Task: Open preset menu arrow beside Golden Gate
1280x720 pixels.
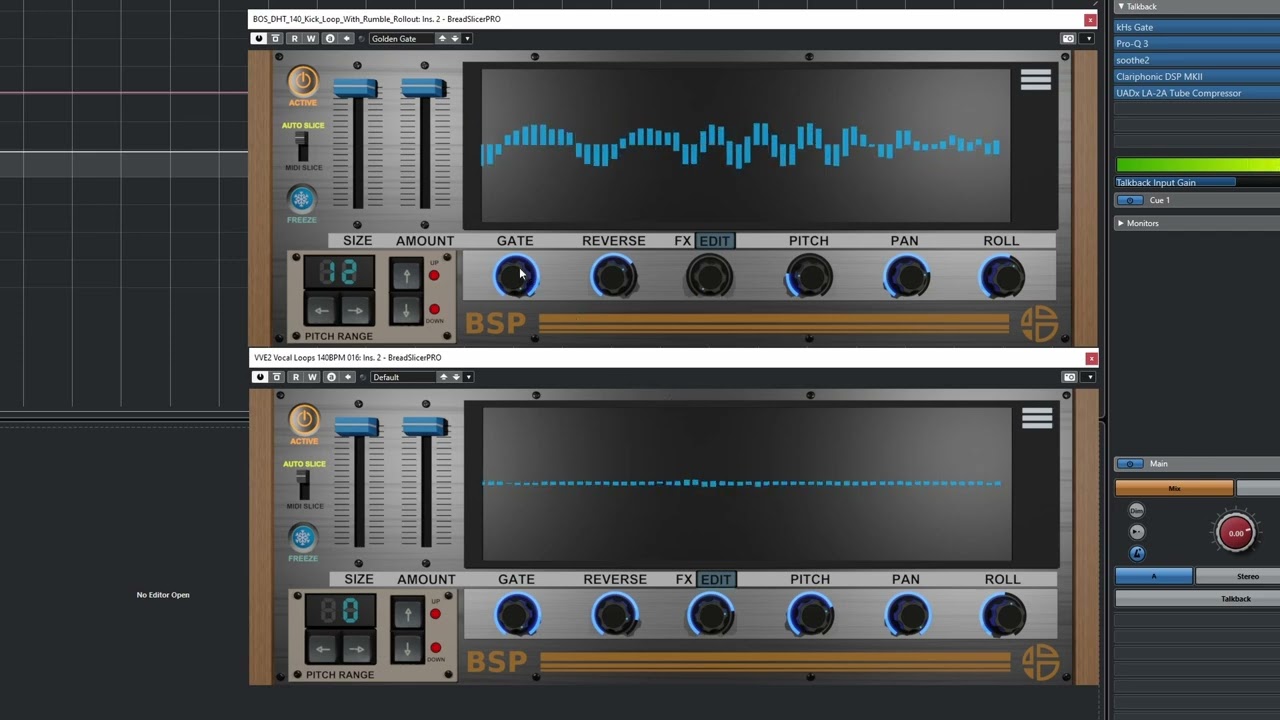Action: (467, 39)
